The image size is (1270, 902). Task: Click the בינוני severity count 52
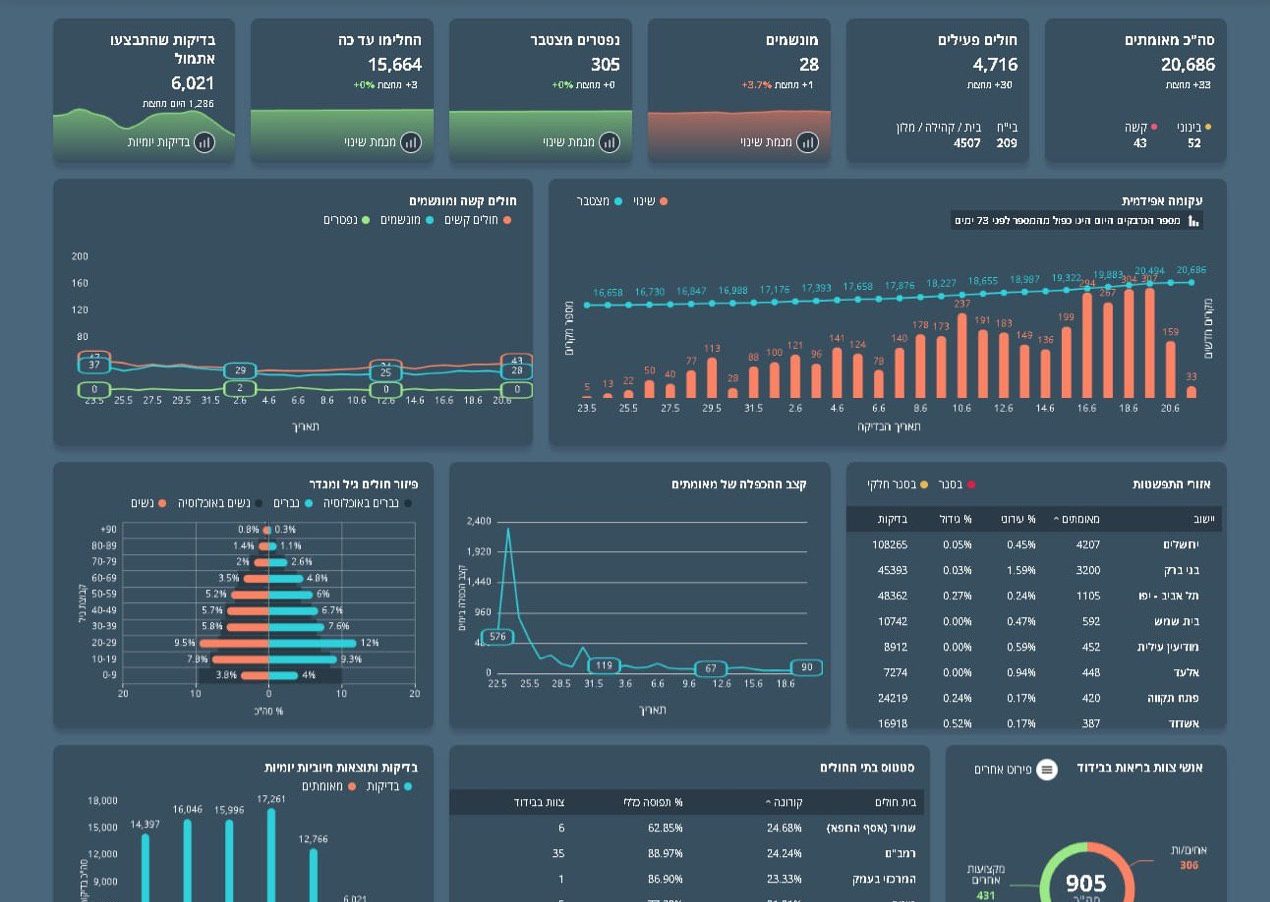(1194, 143)
